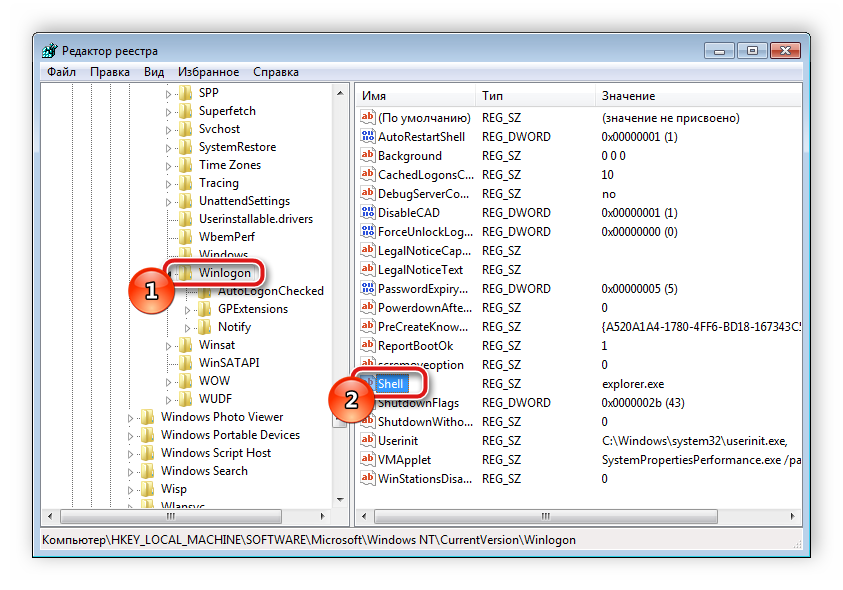Expand the Time Zones tree node
This screenshot has width=843, height=590.
coord(168,166)
